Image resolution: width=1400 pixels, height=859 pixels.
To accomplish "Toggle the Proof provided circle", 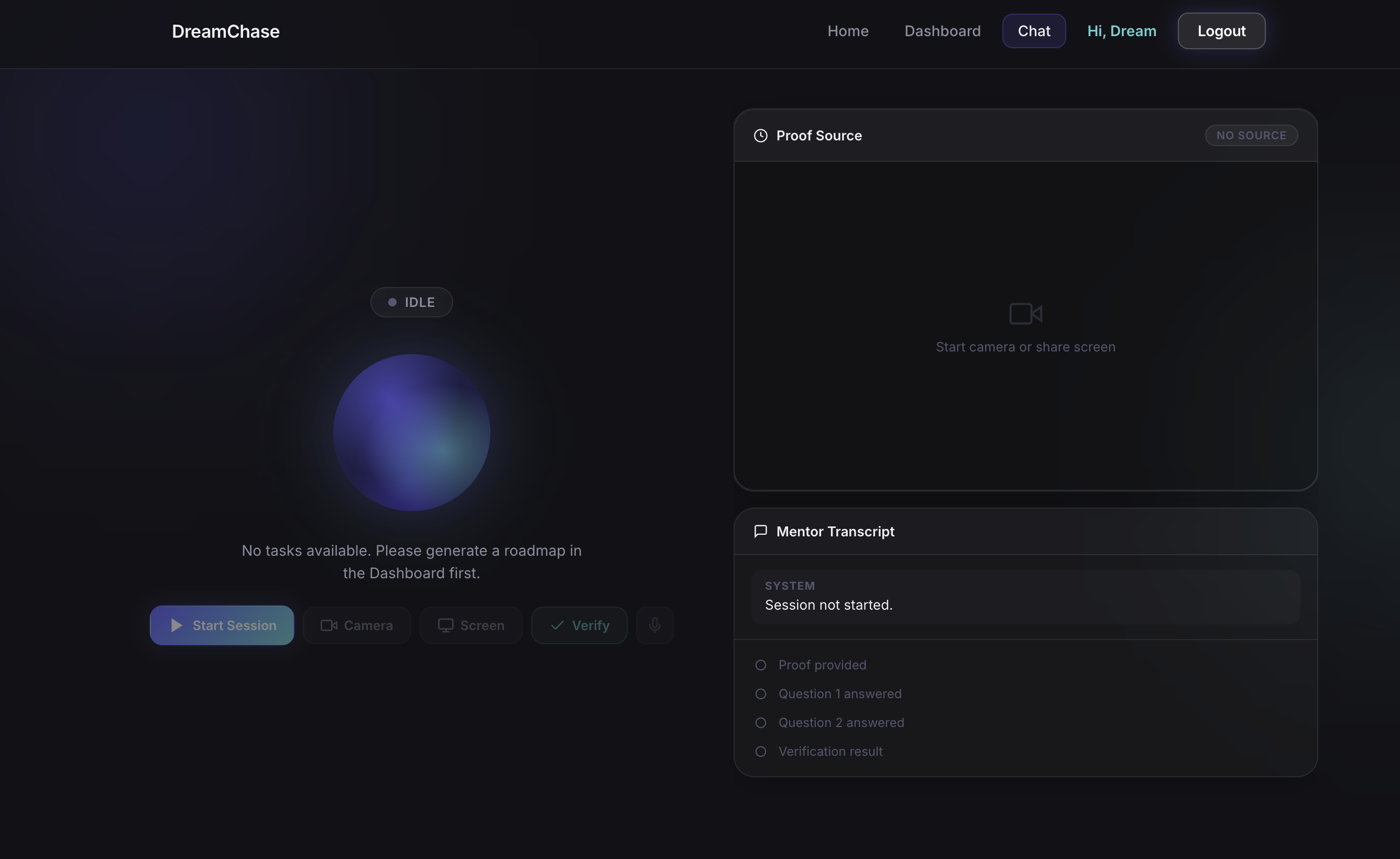I will pos(760,665).
